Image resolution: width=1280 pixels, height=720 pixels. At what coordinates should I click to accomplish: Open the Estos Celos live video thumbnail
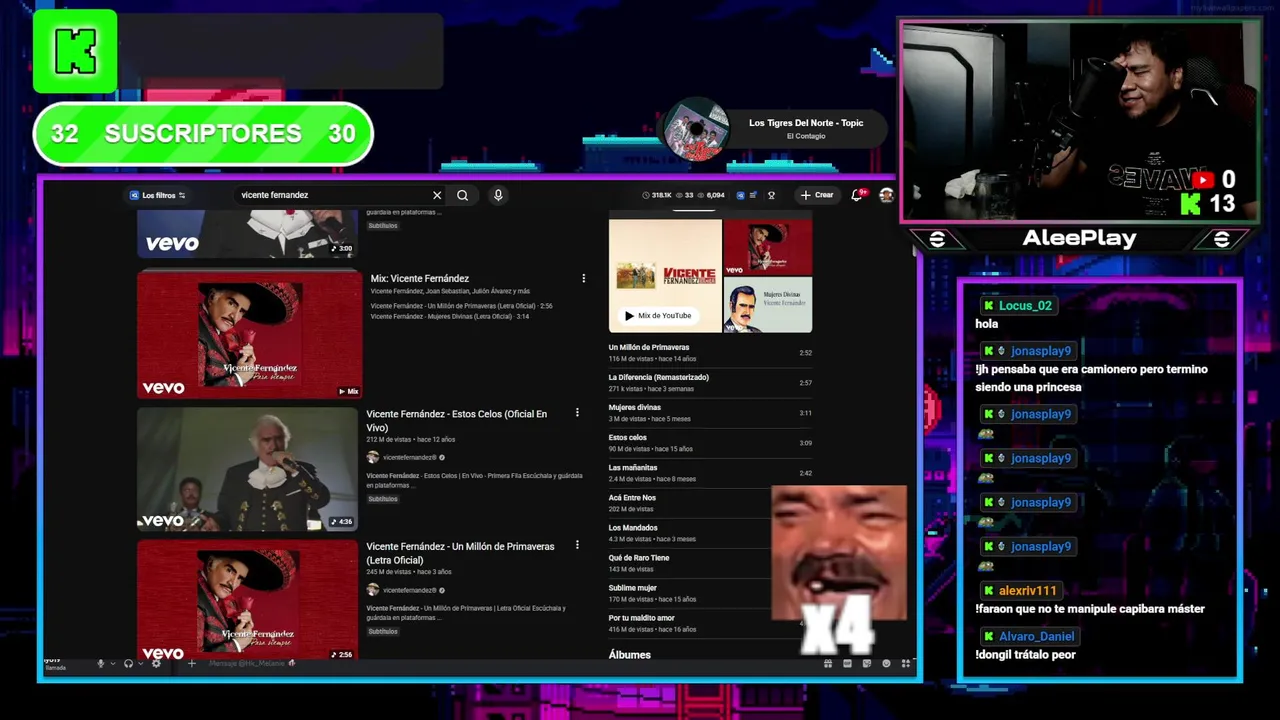pyautogui.click(x=247, y=469)
